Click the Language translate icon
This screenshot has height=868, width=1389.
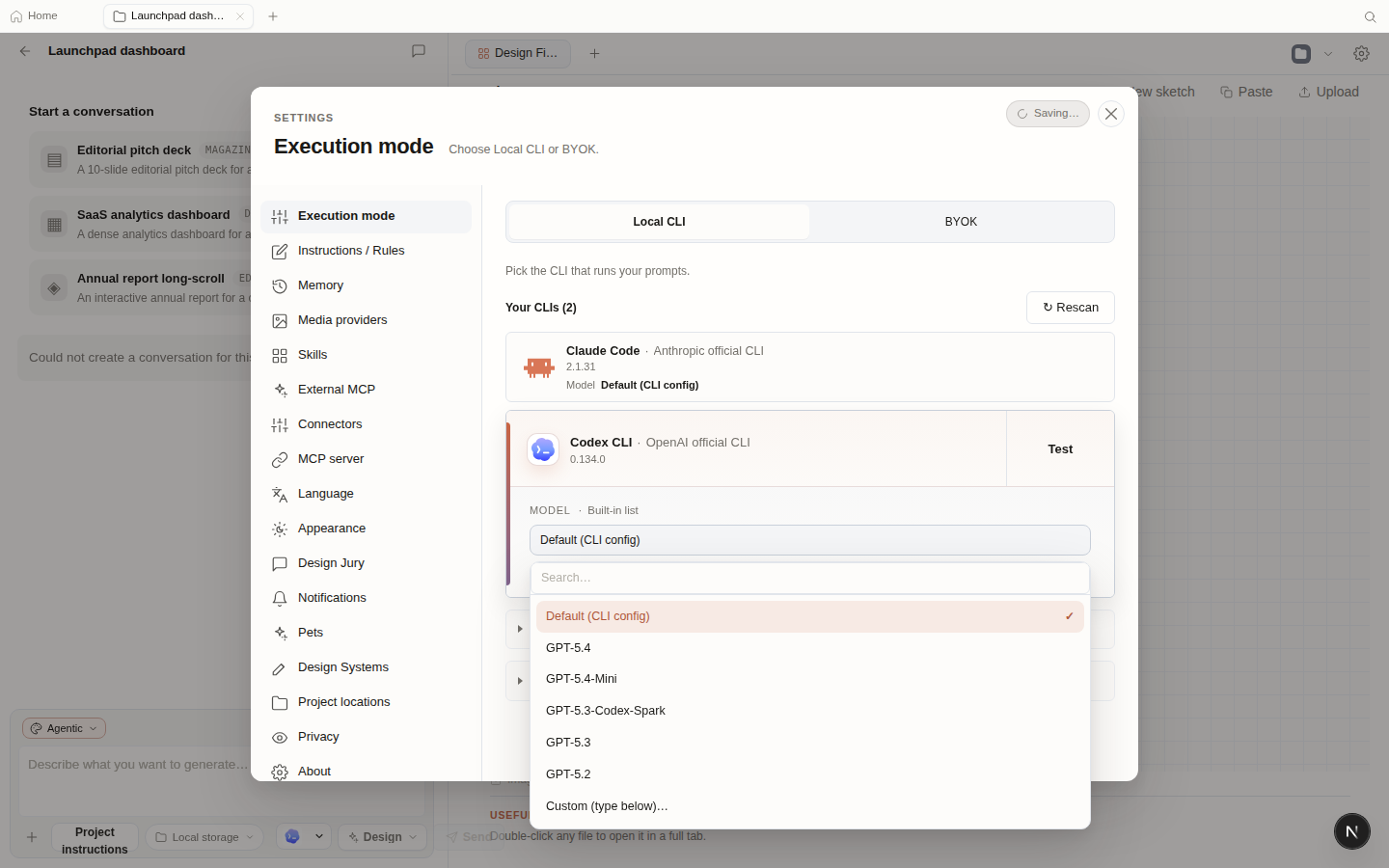point(280,495)
